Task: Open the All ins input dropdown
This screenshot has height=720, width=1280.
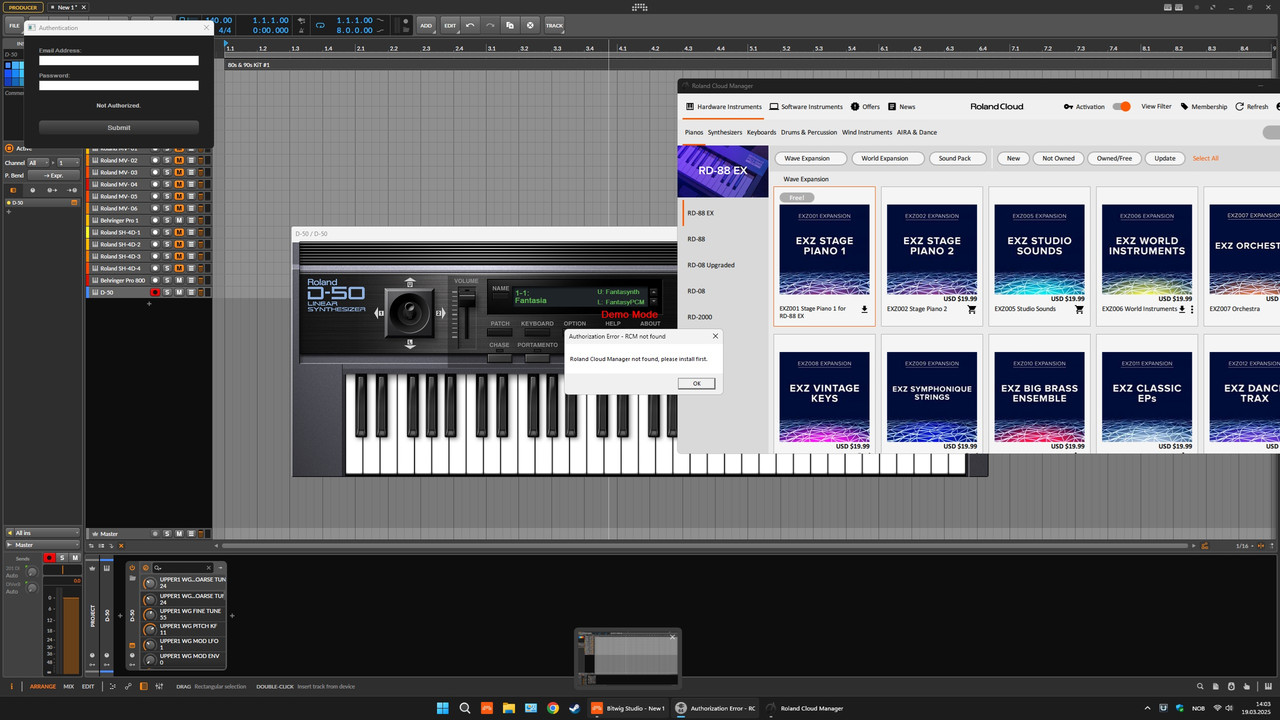Action: tap(42, 533)
